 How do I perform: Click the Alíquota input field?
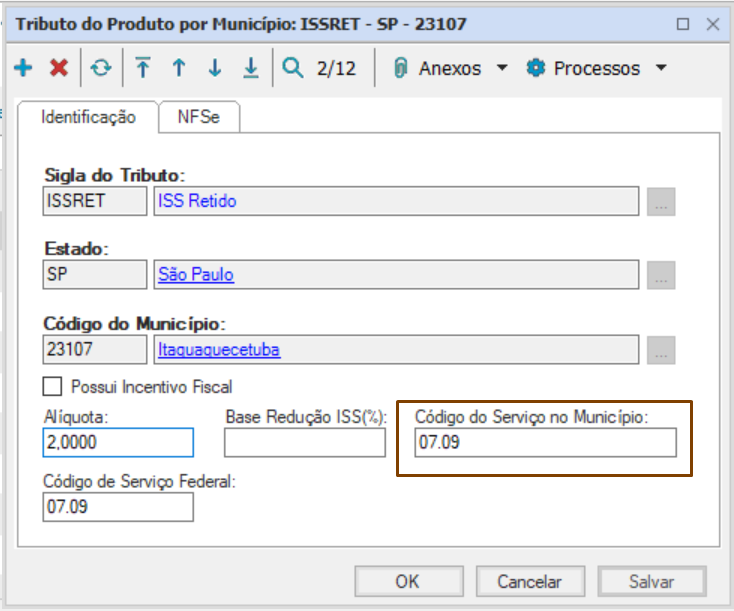tap(118, 442)
